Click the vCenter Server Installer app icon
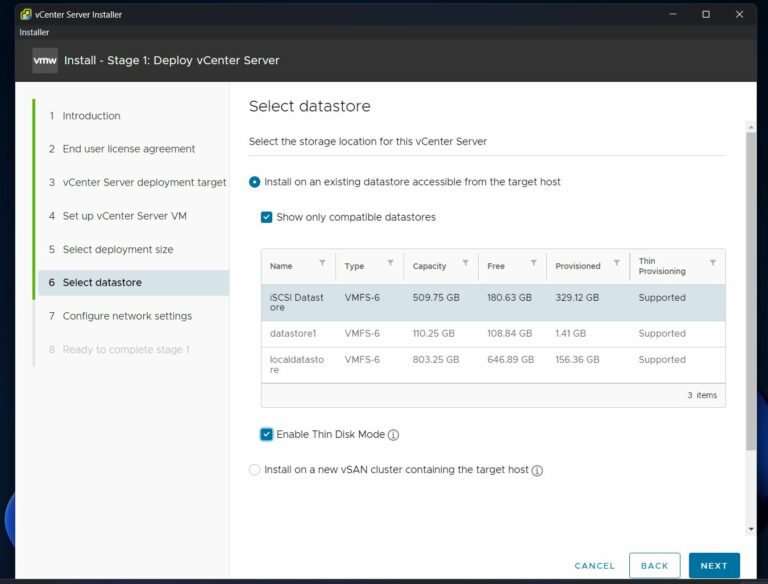This screenshot has height=584, width=768. [25, 14]
